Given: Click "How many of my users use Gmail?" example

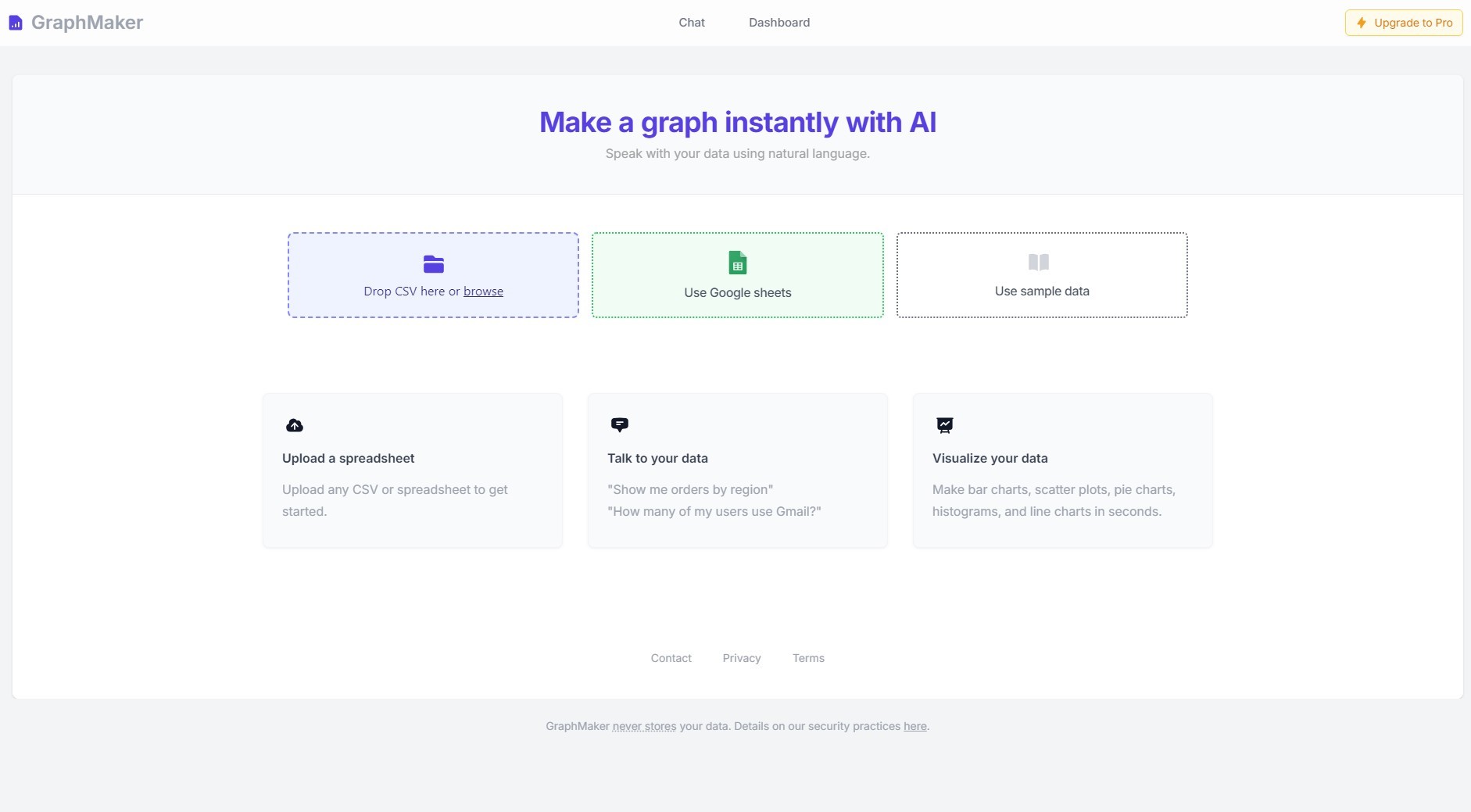Looking at the screenshot, I should point(714,512).
